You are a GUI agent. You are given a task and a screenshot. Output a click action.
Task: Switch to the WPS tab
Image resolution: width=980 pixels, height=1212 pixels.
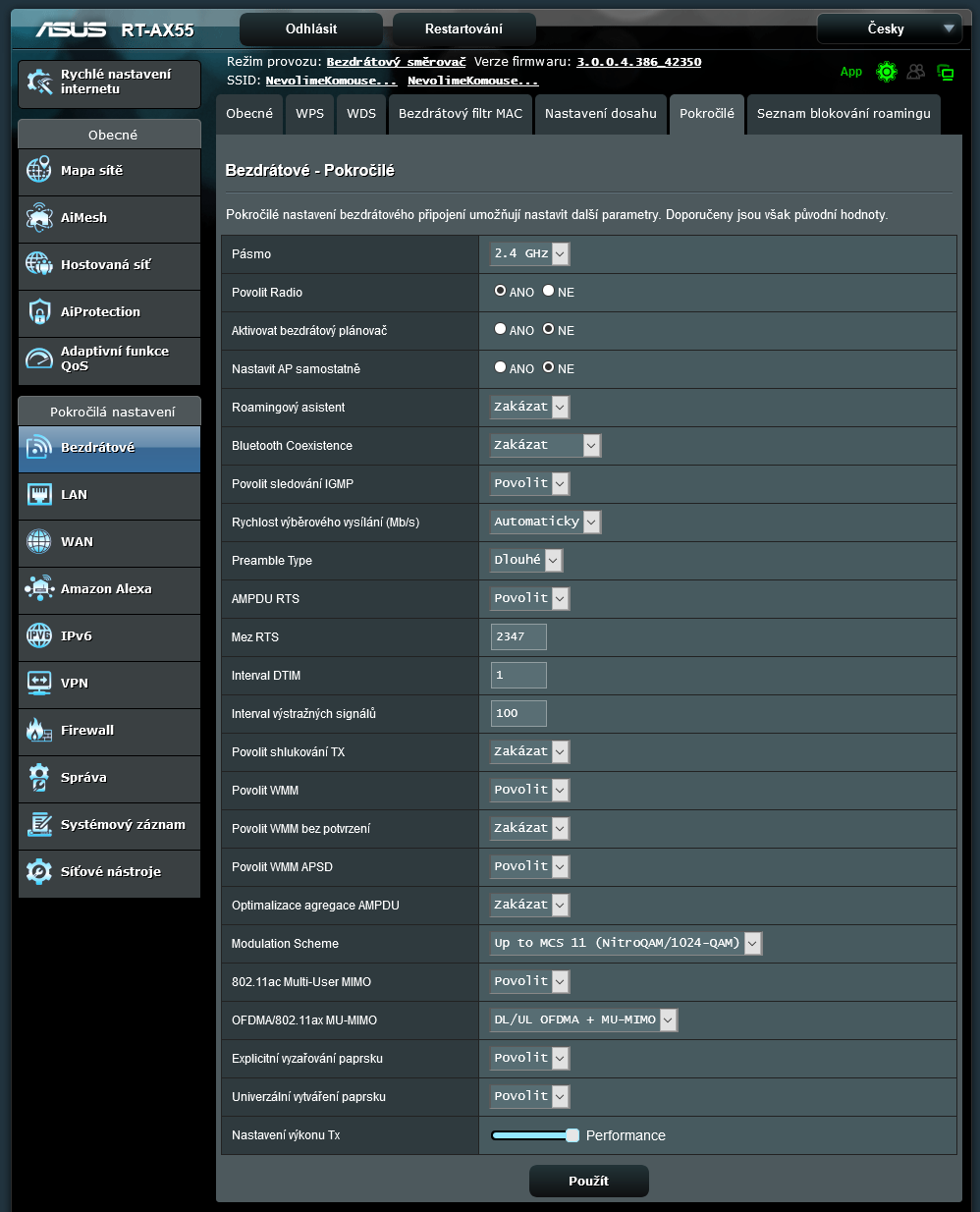coord(309,114)
